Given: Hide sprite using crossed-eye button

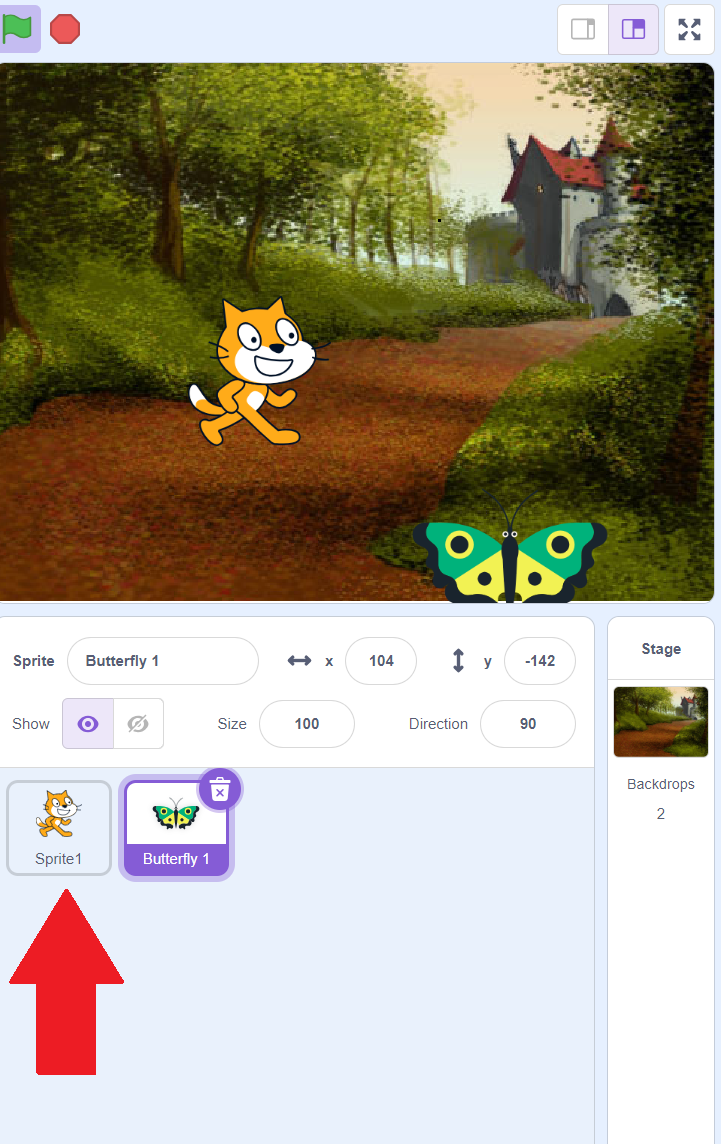Looking at the screenshot, I should pyautogui.click(x=138, y=724).
